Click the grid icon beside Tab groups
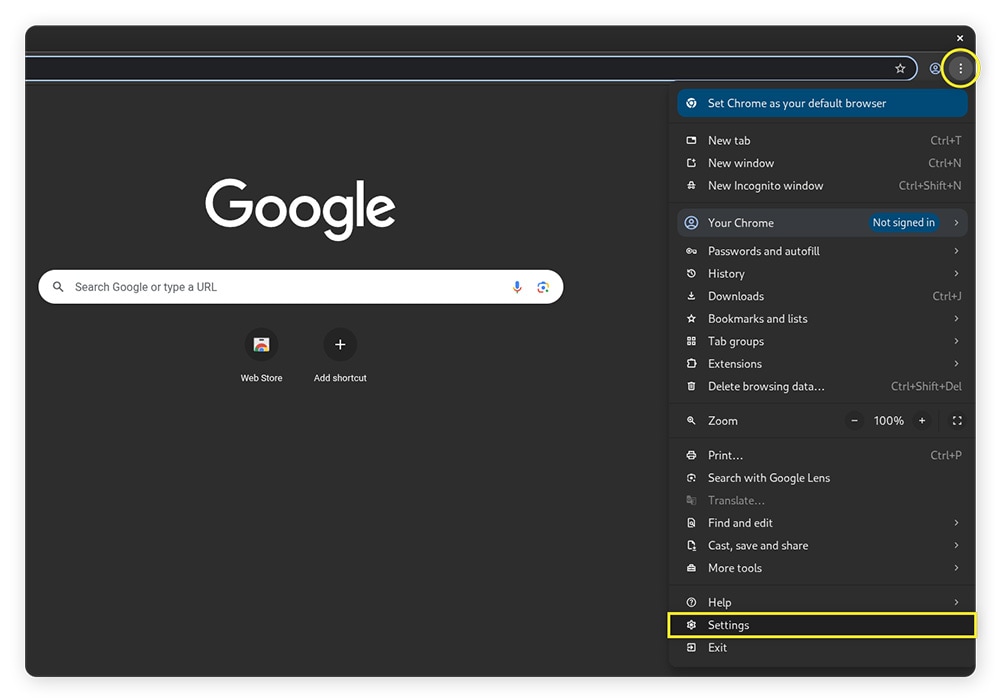Viewport: 1000px width, 700px height. click(691, 341)
